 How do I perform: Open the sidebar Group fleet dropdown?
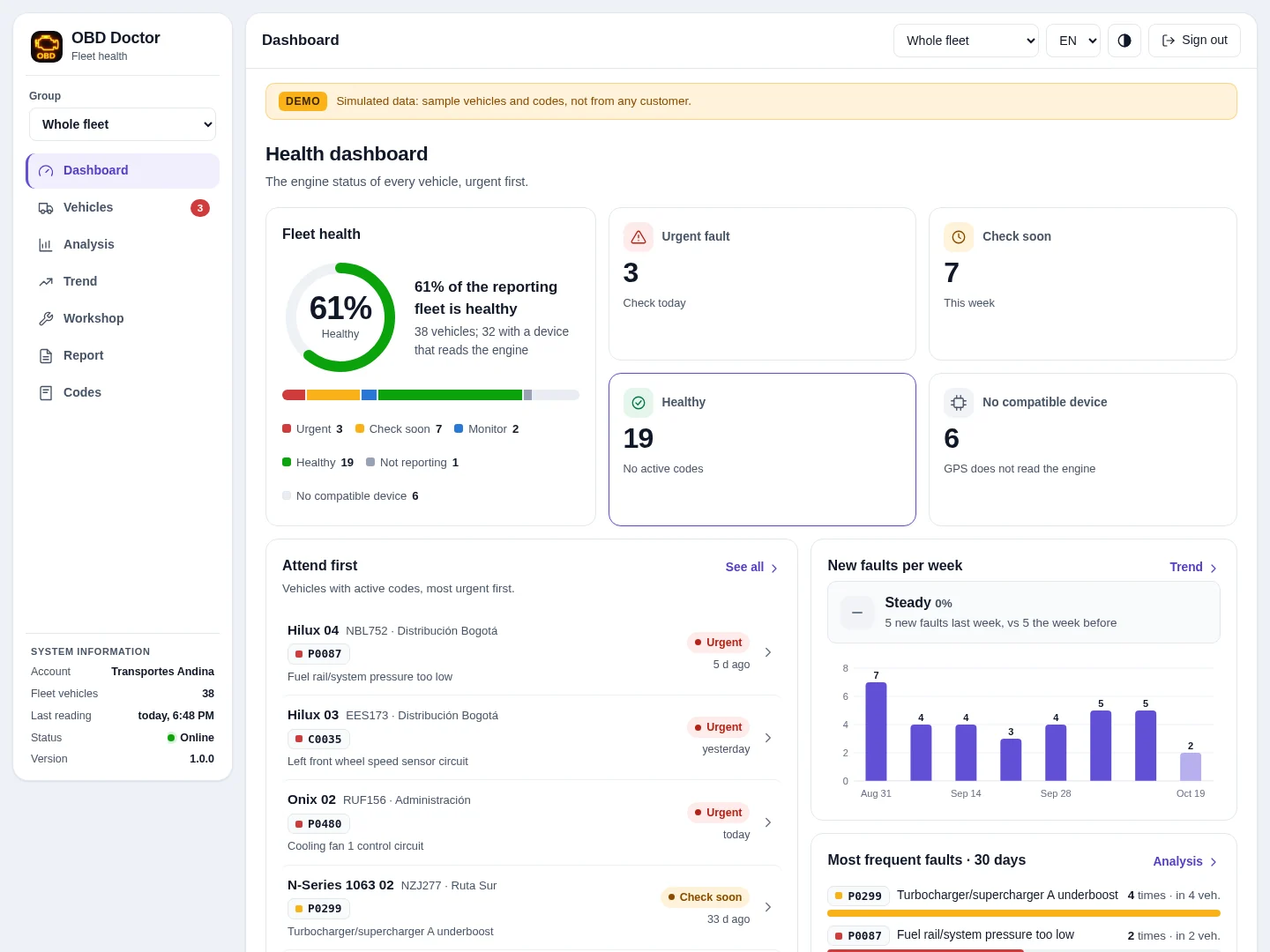123,124
